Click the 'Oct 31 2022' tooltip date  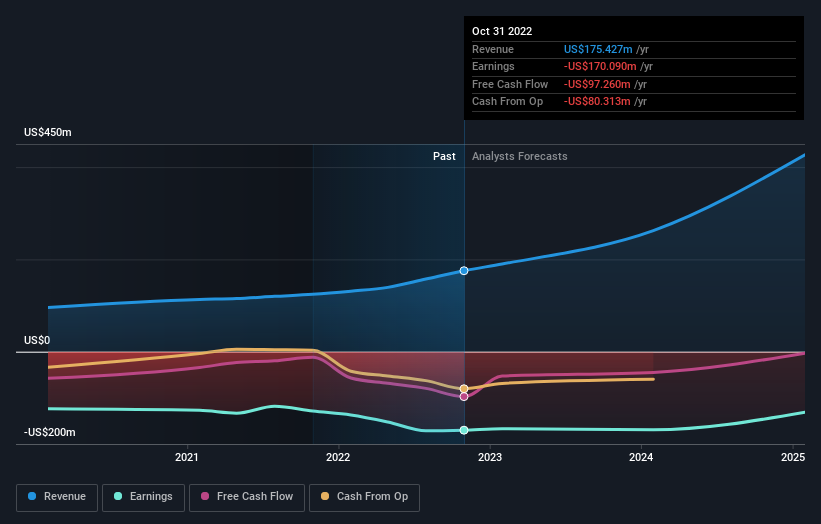pos(502,31)
